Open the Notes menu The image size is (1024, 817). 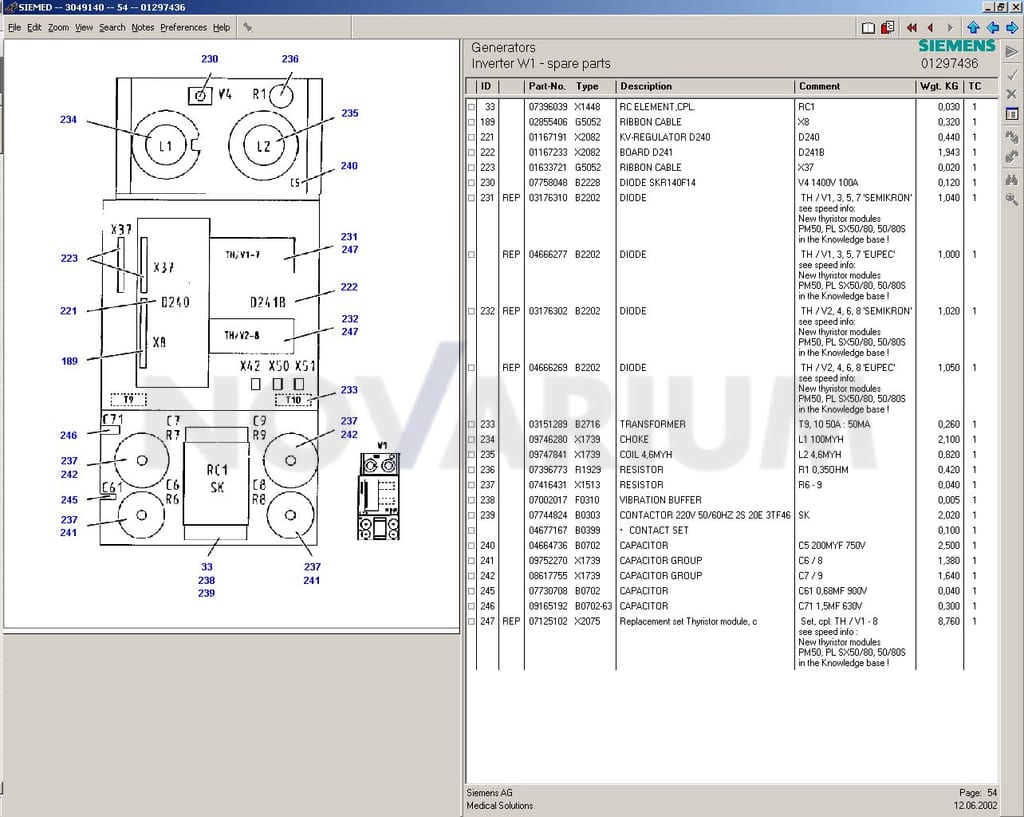[x=142, y=27]
